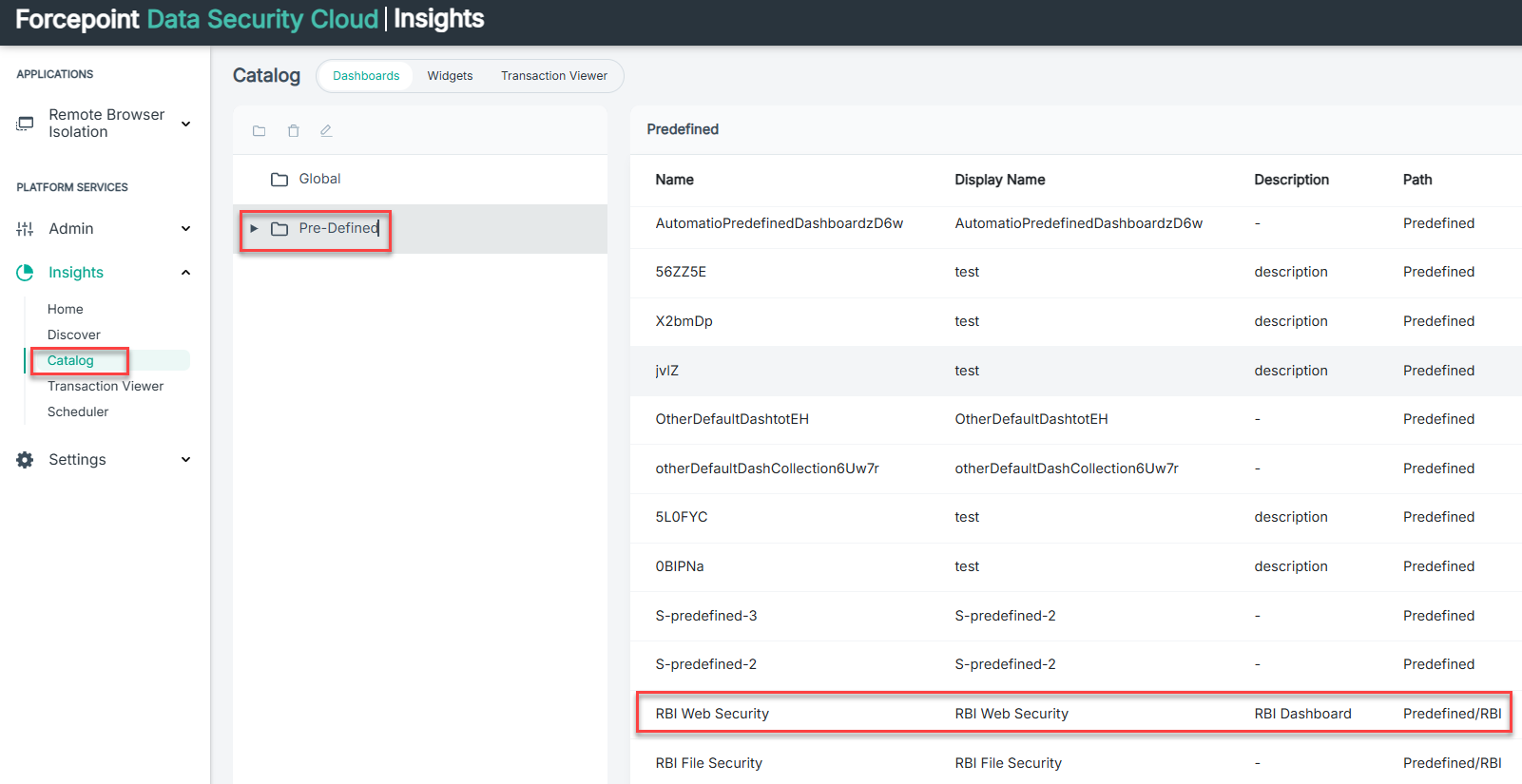Open the Transaction Viewer tab in Catalog
Viewport: 1522px width, 784px height.
click(x=554, y=76)
